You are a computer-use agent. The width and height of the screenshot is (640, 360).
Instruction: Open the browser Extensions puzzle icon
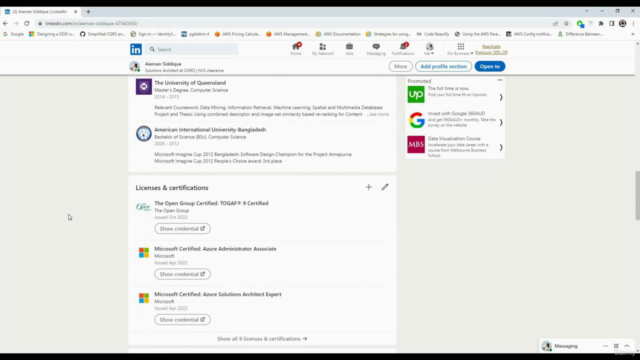(x=601, y=24)
